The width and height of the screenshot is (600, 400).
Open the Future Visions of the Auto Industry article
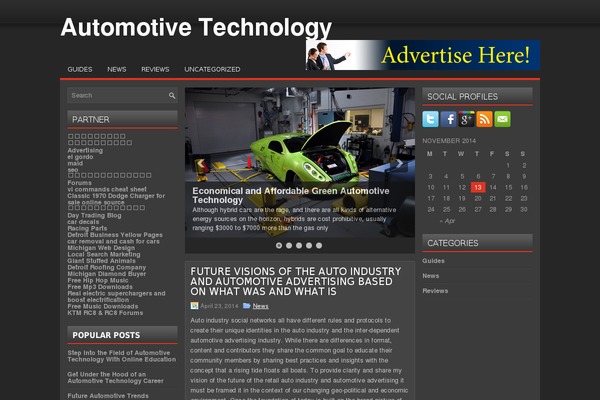click(295, 281)
